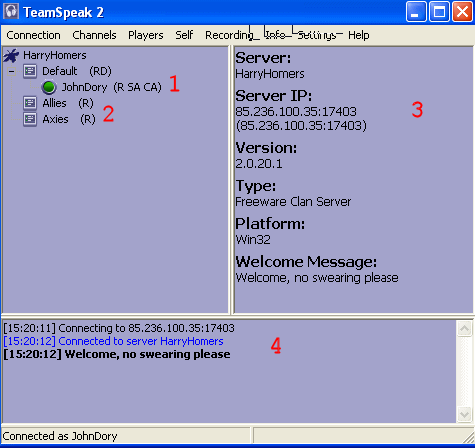This screenshot has width=475, height=448.
Task: Open the Self menu
Action: [x=184, y=35]
